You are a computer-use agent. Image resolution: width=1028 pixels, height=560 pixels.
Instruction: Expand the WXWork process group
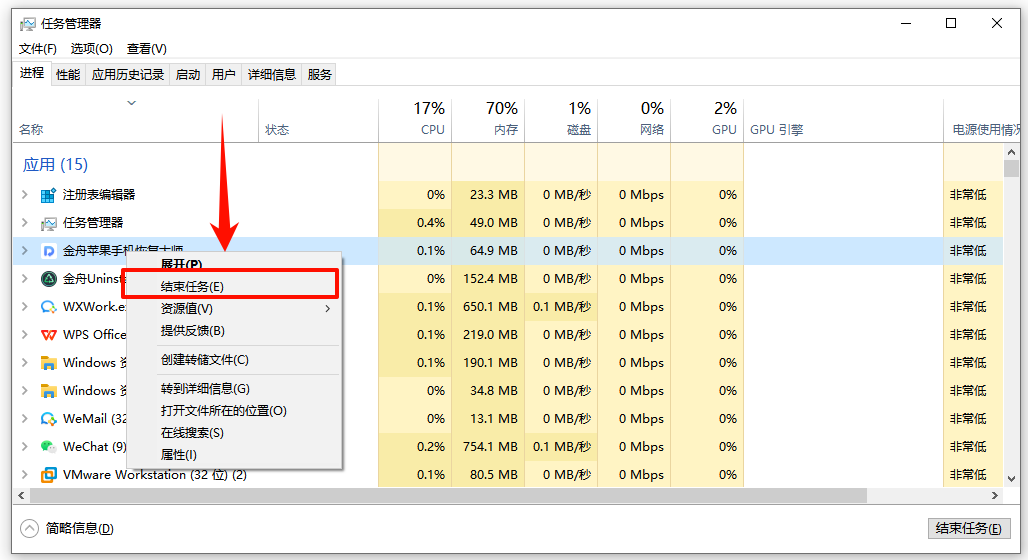24,307
